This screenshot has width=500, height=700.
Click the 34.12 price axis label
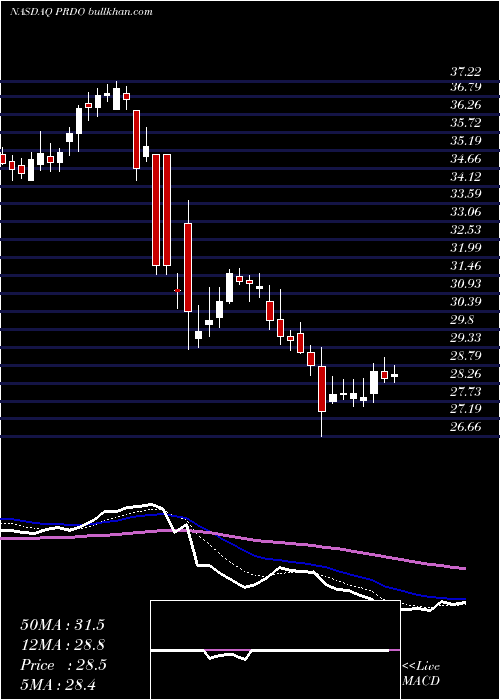point(465,176)
